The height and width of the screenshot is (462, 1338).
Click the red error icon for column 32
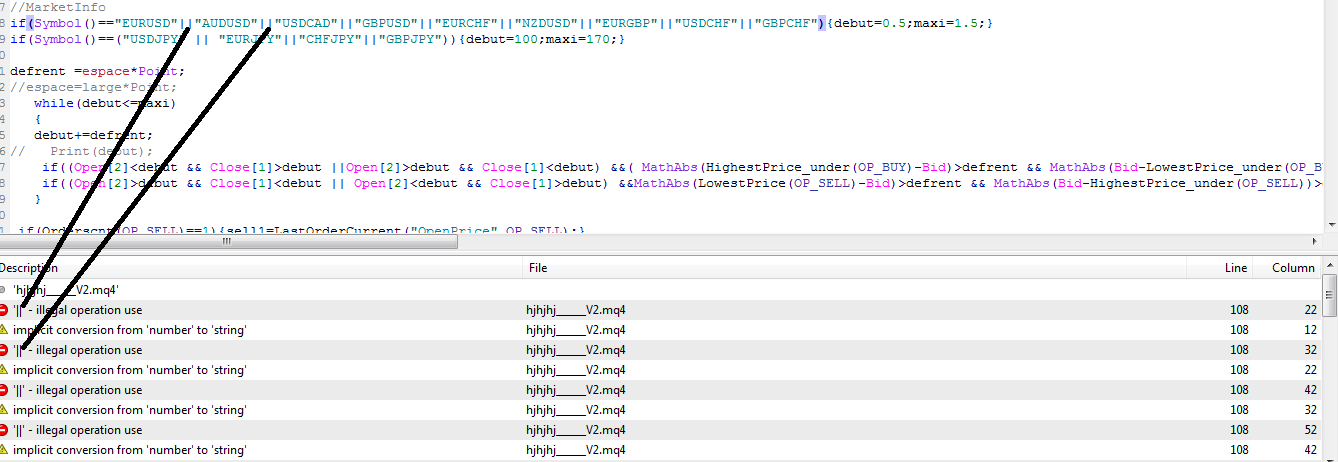(4, 350)
